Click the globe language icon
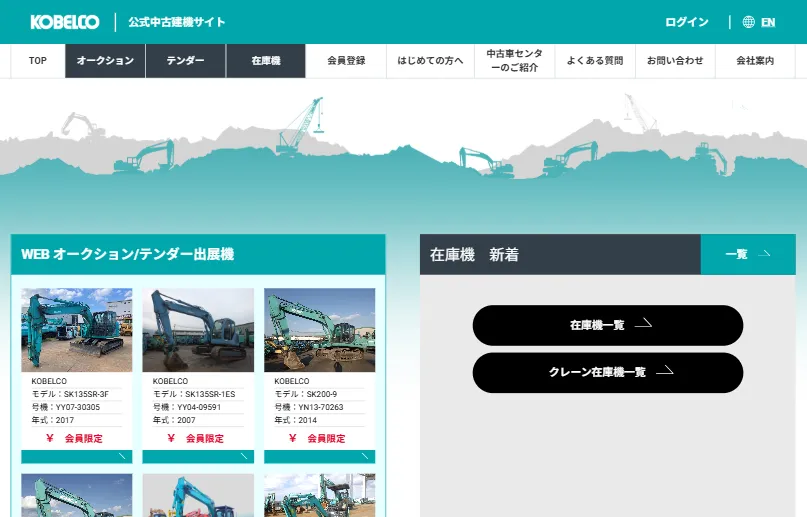The image size is (807, 517). 748,22
